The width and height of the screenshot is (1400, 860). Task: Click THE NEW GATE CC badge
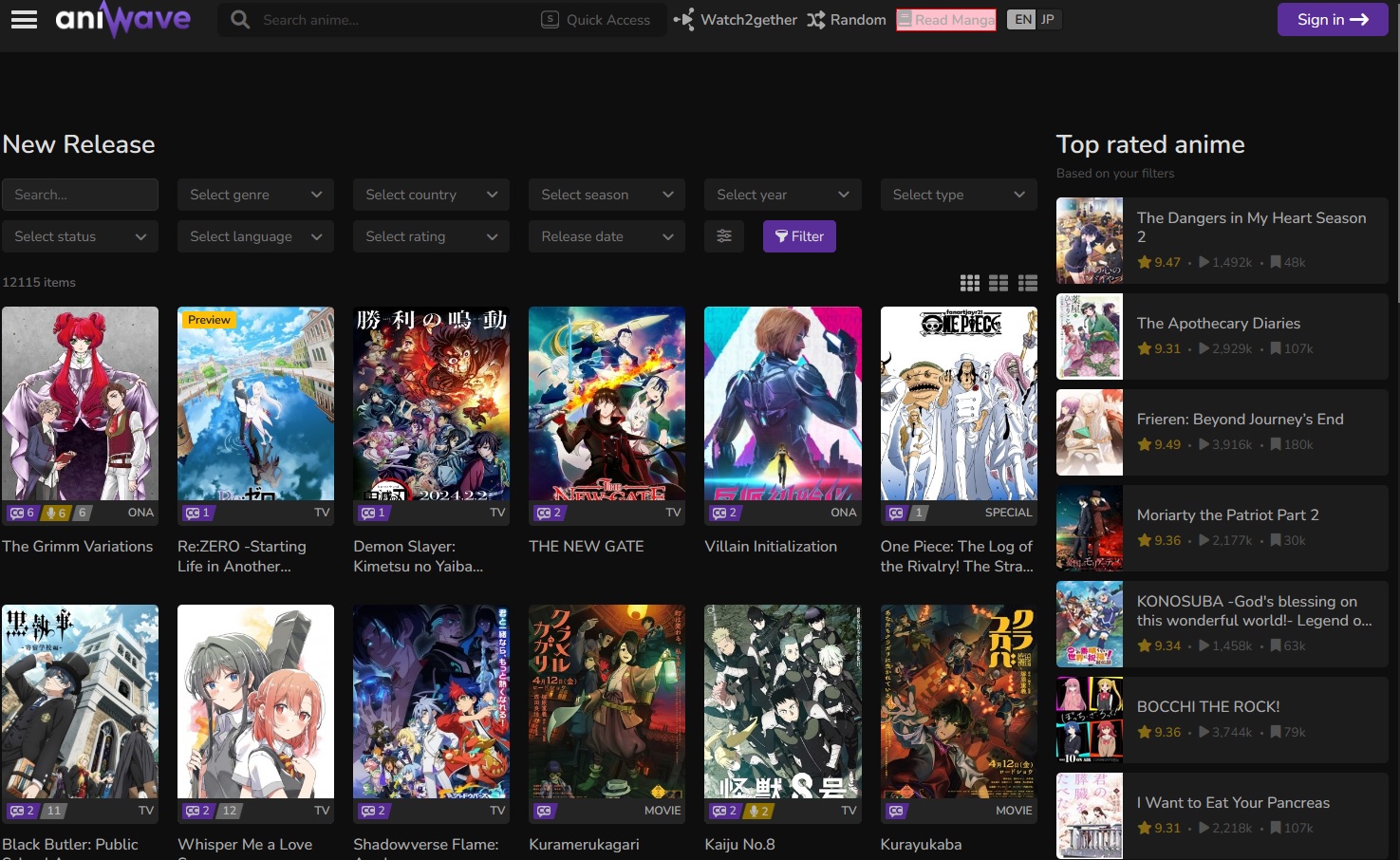click(x=549, y=513)
